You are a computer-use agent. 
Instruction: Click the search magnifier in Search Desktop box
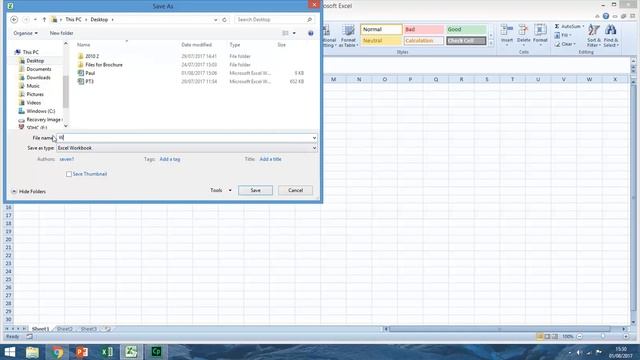[x=309, y=20]
